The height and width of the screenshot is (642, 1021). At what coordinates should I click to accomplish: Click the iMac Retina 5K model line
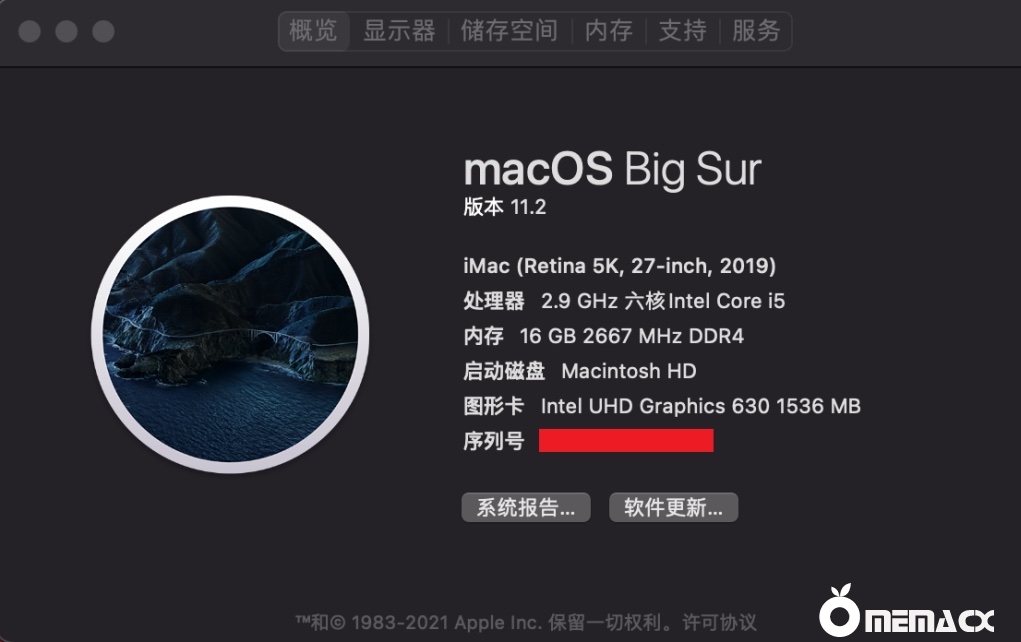[x=619, y=266]
